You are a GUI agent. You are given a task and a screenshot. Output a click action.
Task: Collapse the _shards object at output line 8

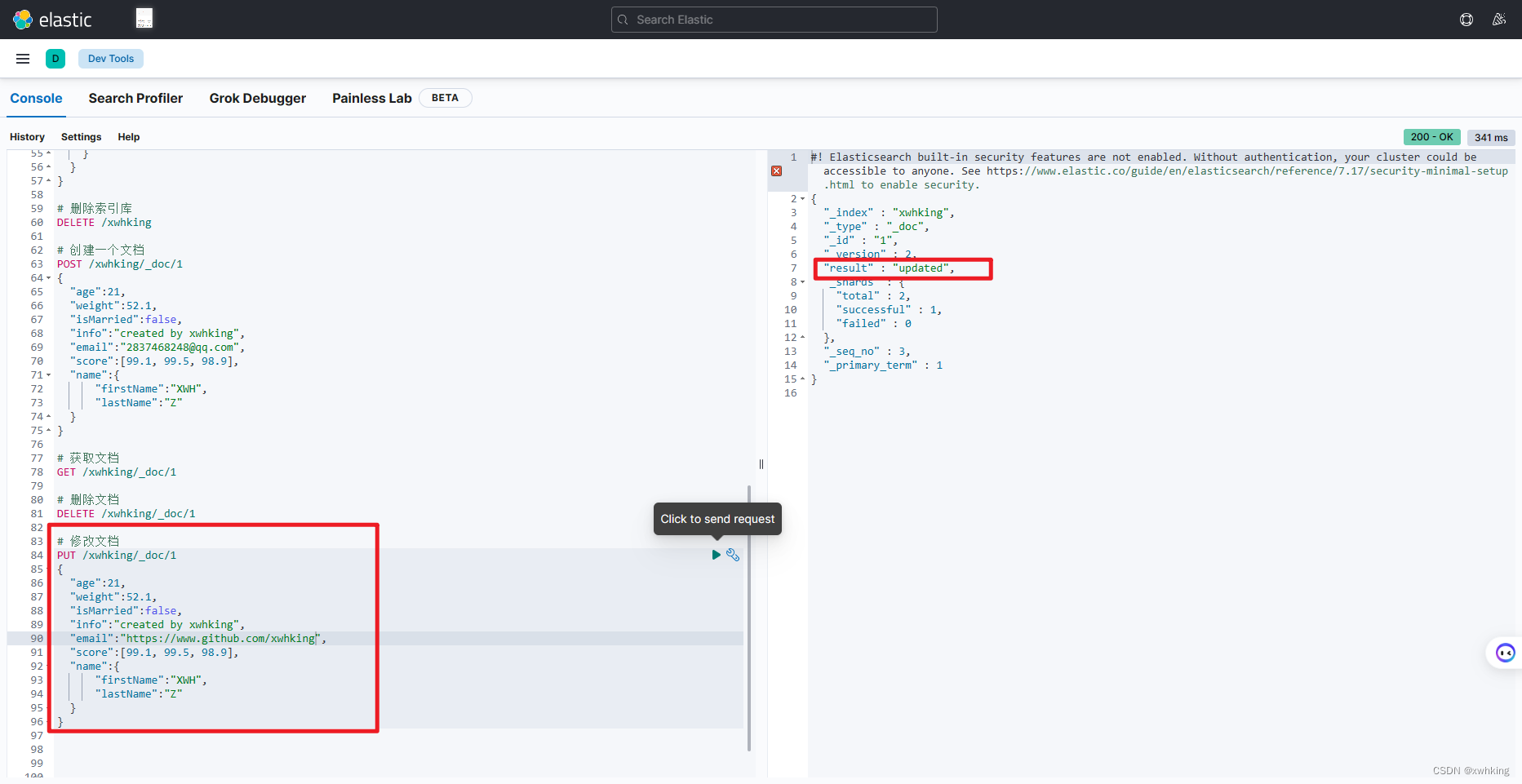coord(802,282)
